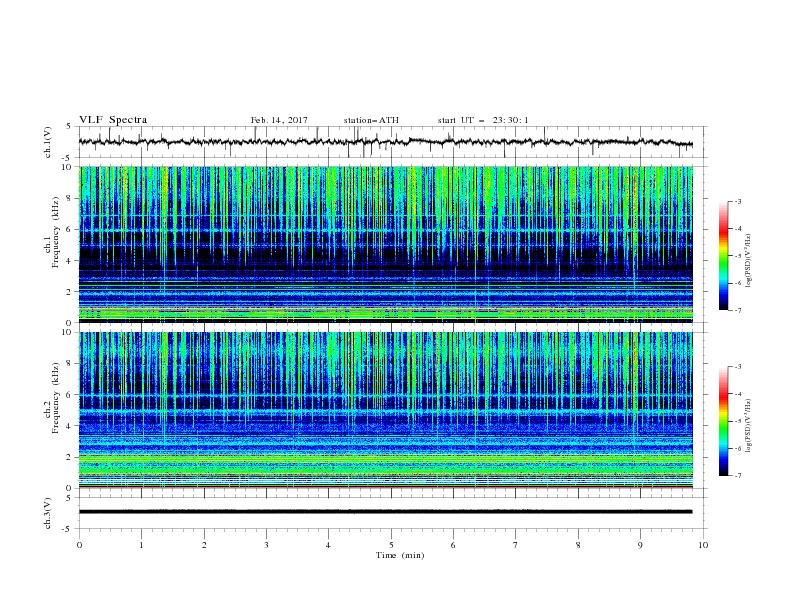The height and width of the screenshot is (612, 792).
Task: Click the log(PSD) label beside ch.2 color bar
Action: pyautogui.click(x=748, y=425)
